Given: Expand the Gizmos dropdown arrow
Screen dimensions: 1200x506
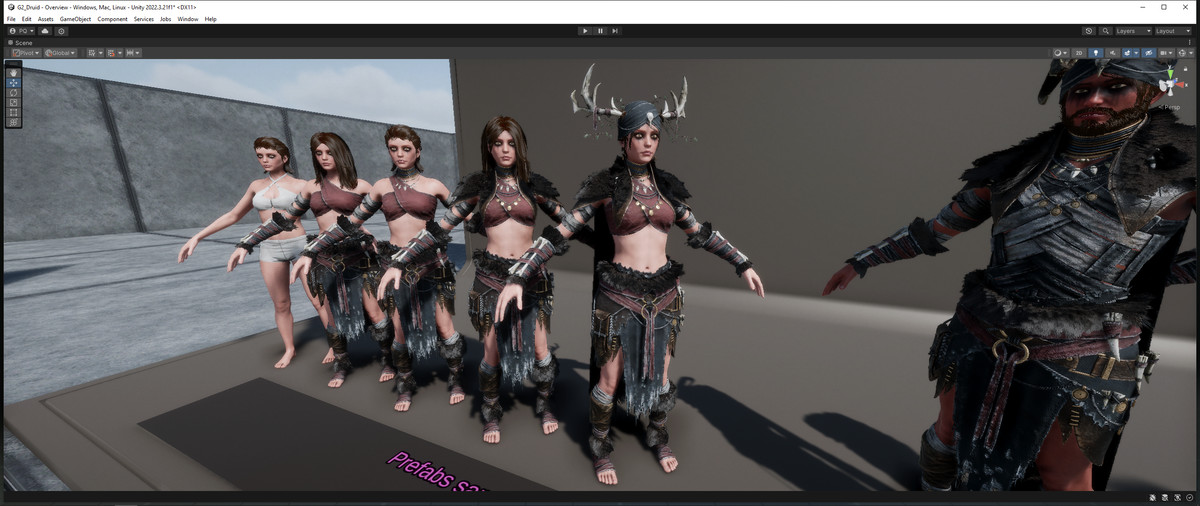Looking at the screenshot, I should 1191,53.
